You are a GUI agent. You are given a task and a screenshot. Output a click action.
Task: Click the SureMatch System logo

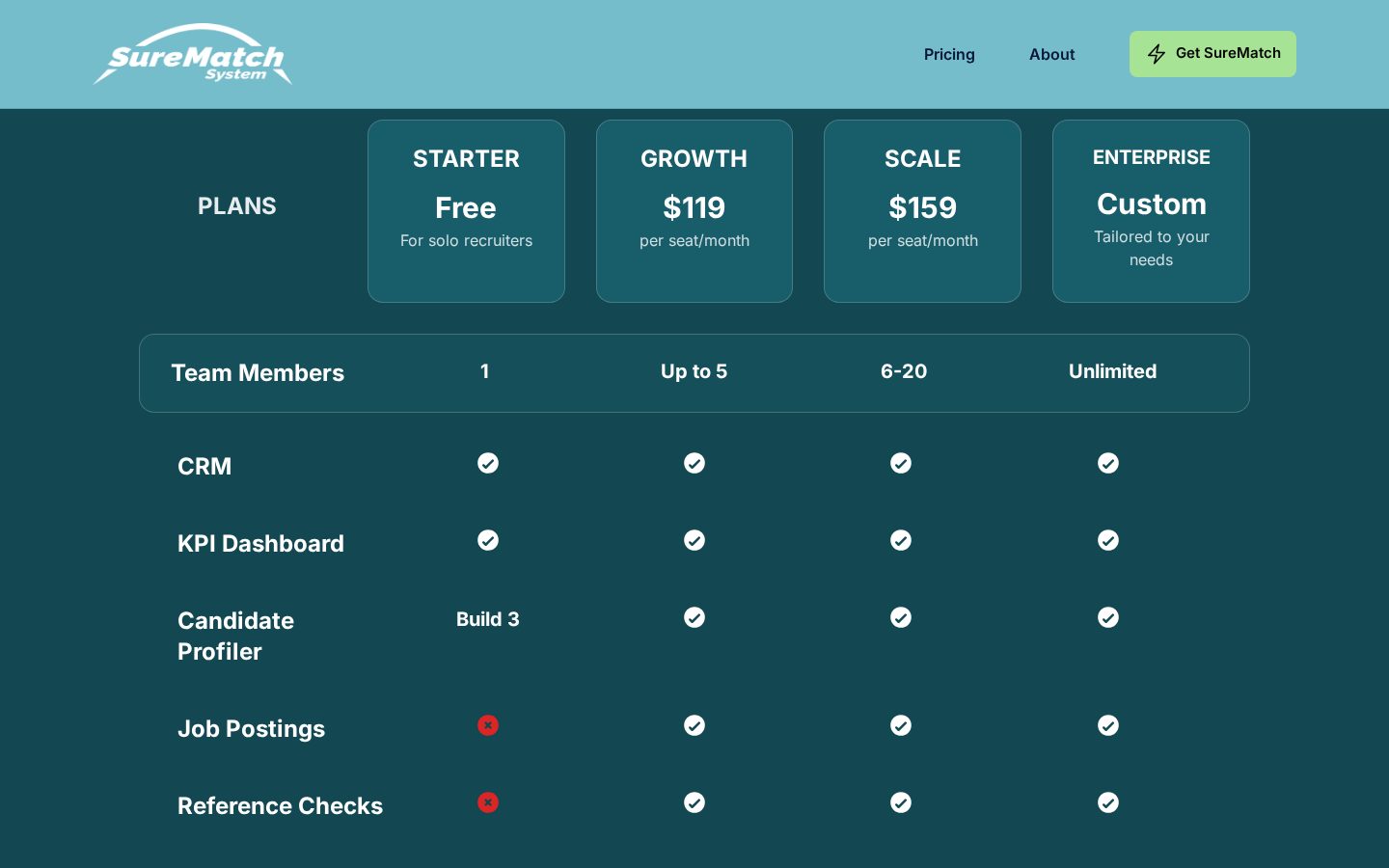click(x=193, y=54)
